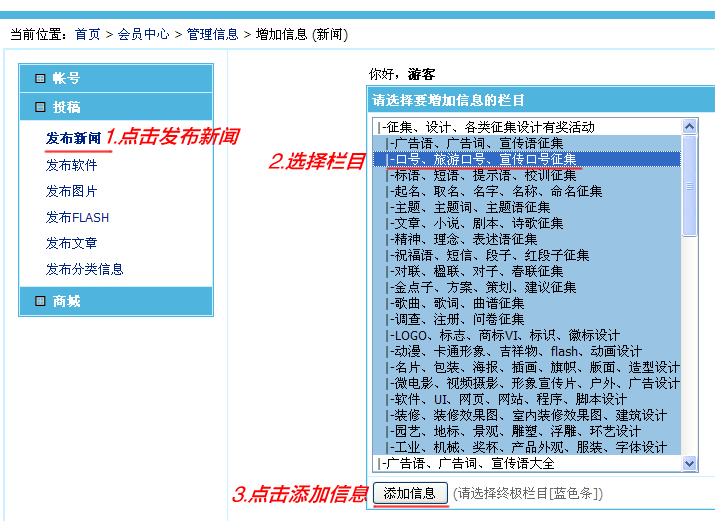Click the list scroll-up arrow

[689, 126]
